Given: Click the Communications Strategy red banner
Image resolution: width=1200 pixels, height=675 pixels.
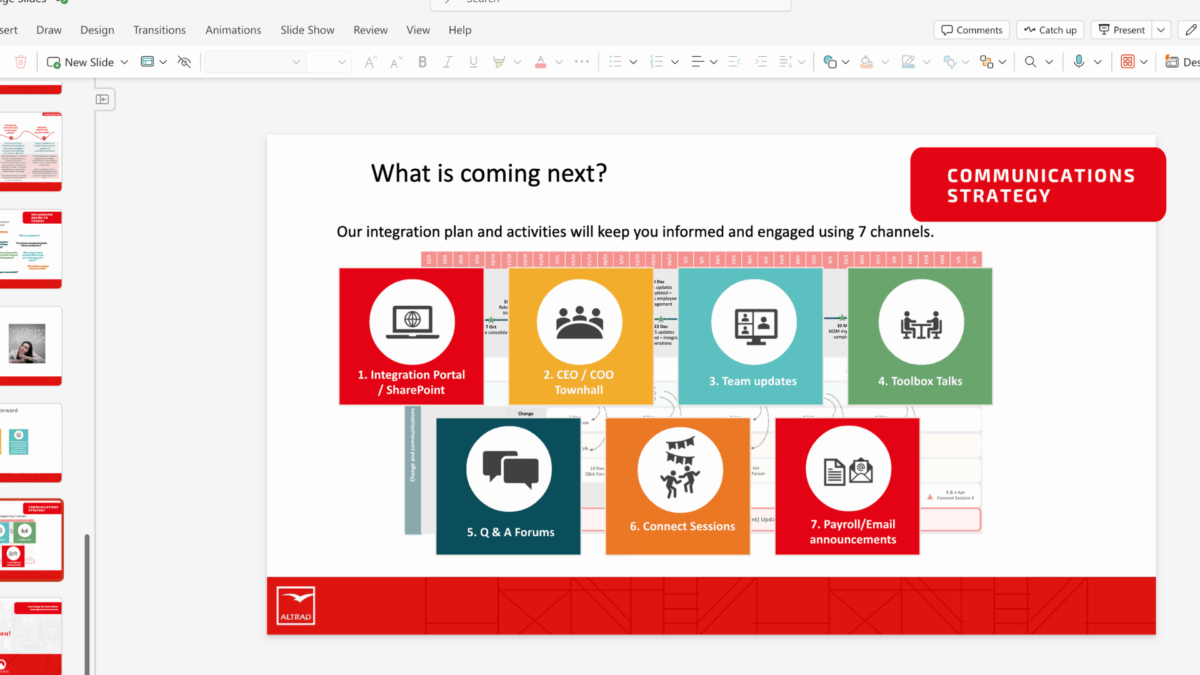Looking at the screenshot, I should click(x=1038, y=185).
